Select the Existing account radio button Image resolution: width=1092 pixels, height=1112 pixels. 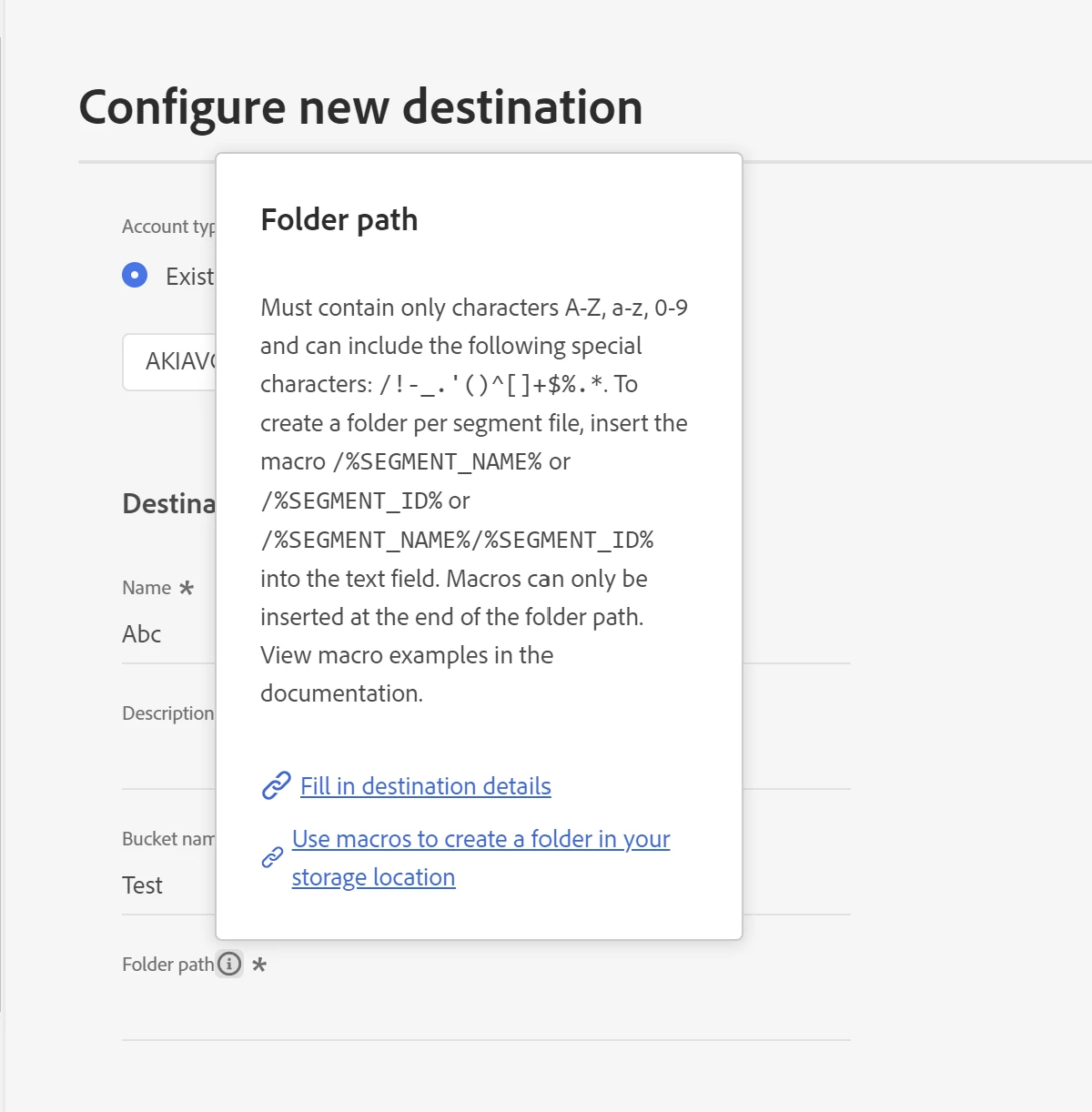point(135,275)
